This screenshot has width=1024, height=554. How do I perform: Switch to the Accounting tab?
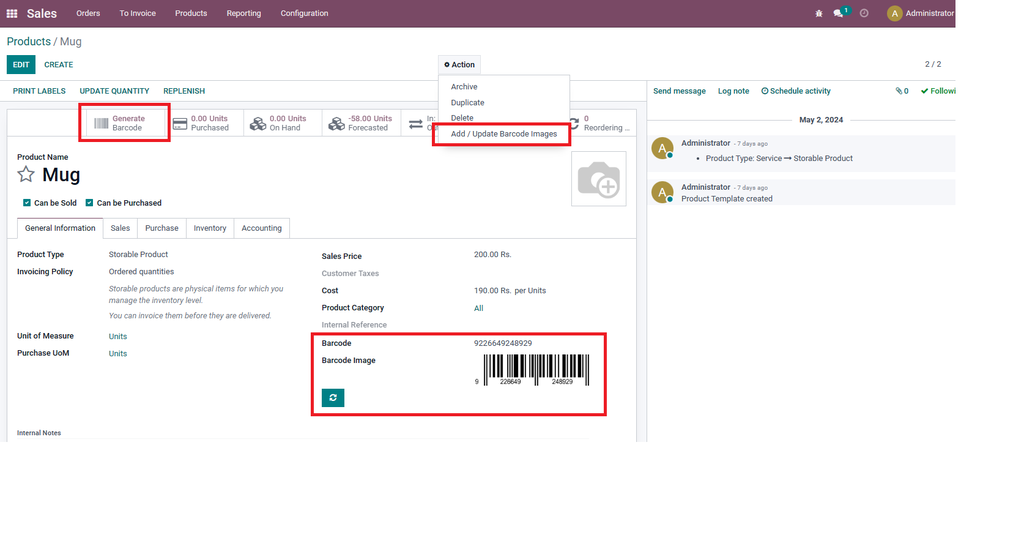click(x=261, y=228)
